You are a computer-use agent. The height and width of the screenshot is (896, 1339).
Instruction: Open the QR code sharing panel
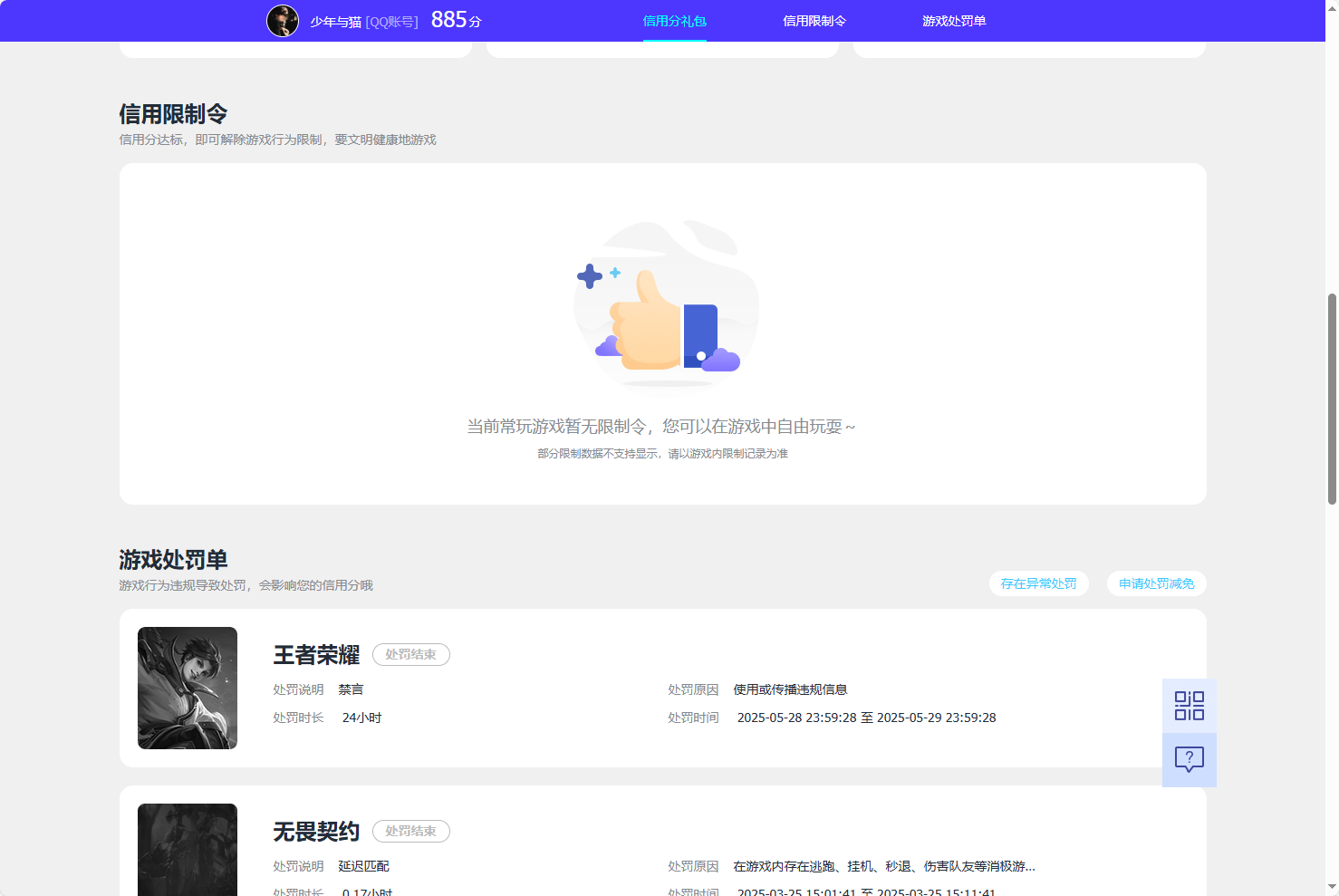pyautogui.click(x=1189, y=705)
